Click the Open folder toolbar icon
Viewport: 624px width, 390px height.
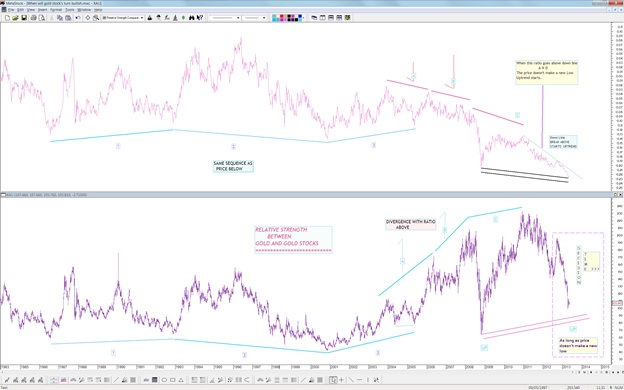click(x=16, y=18)
